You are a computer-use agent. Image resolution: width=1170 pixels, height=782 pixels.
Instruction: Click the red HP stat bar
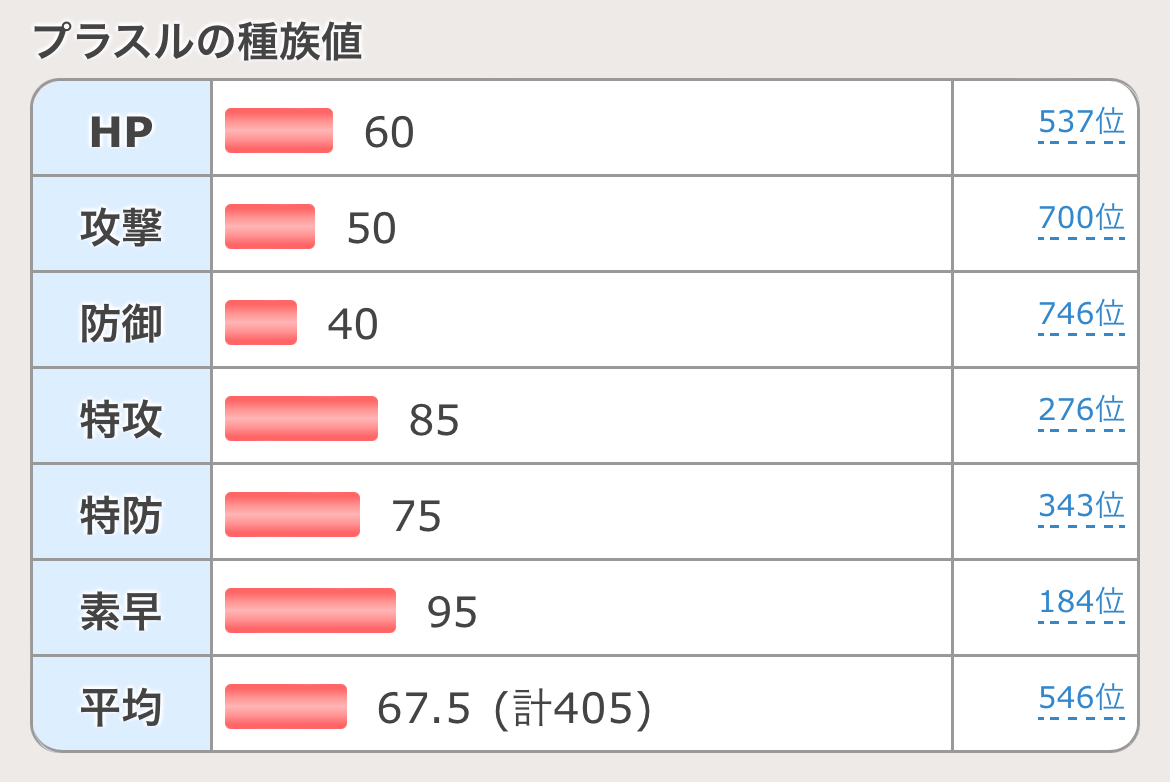(279, 131)
